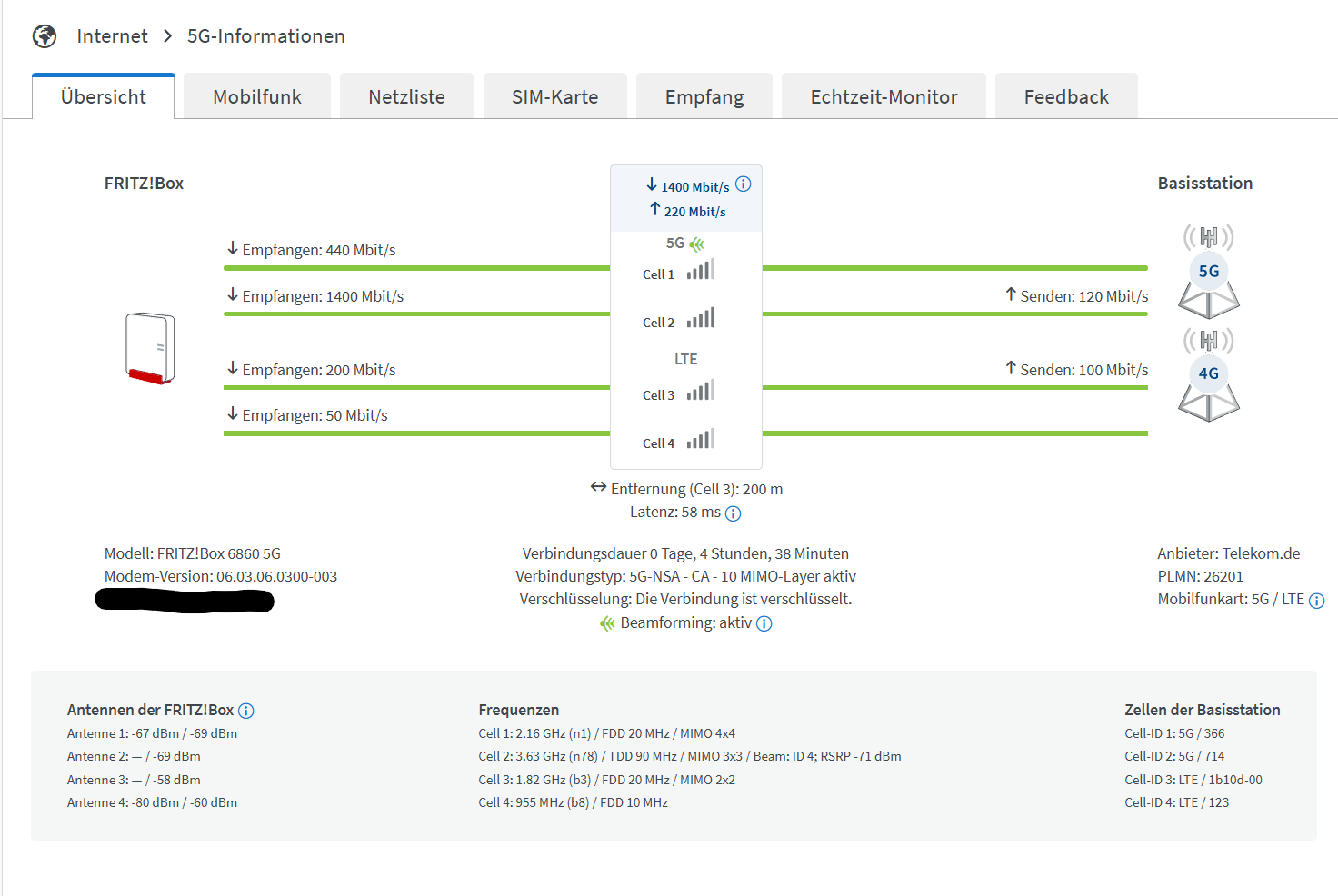Open the info icon next to 1400 Mbit/s
The image size is (1338, 896).
[x=744, y=184]
